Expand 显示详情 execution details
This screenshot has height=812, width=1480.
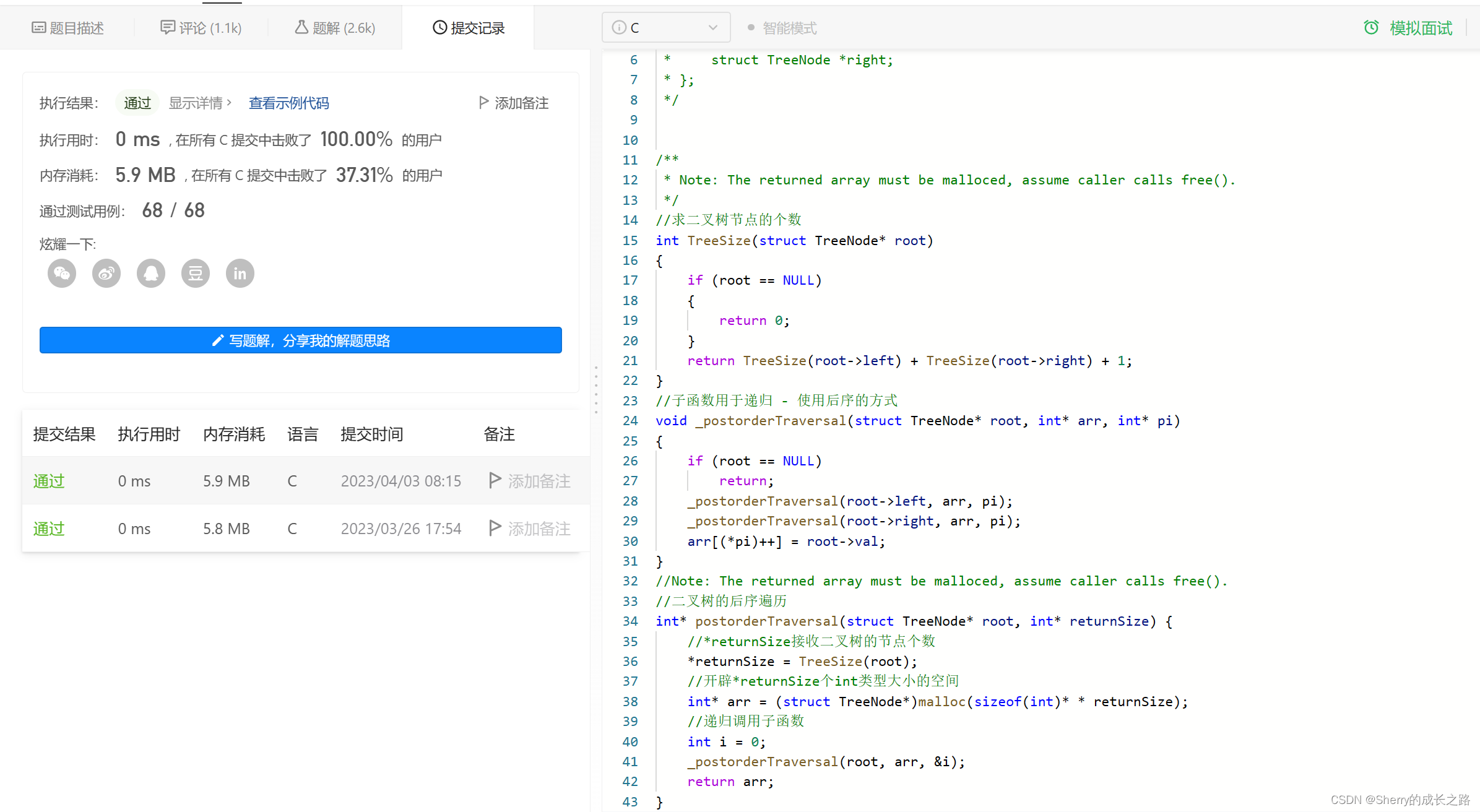200,103
